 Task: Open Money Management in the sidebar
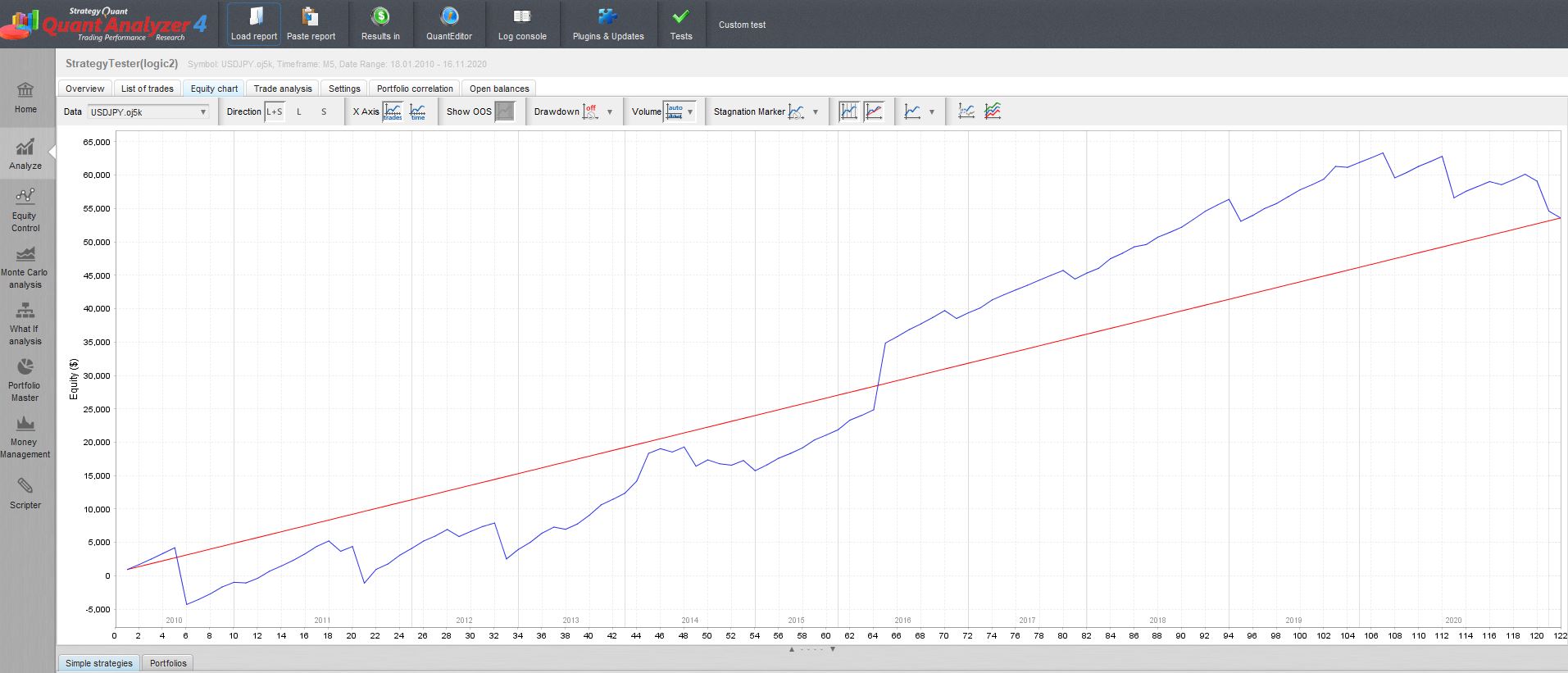(x=25, y=437)
